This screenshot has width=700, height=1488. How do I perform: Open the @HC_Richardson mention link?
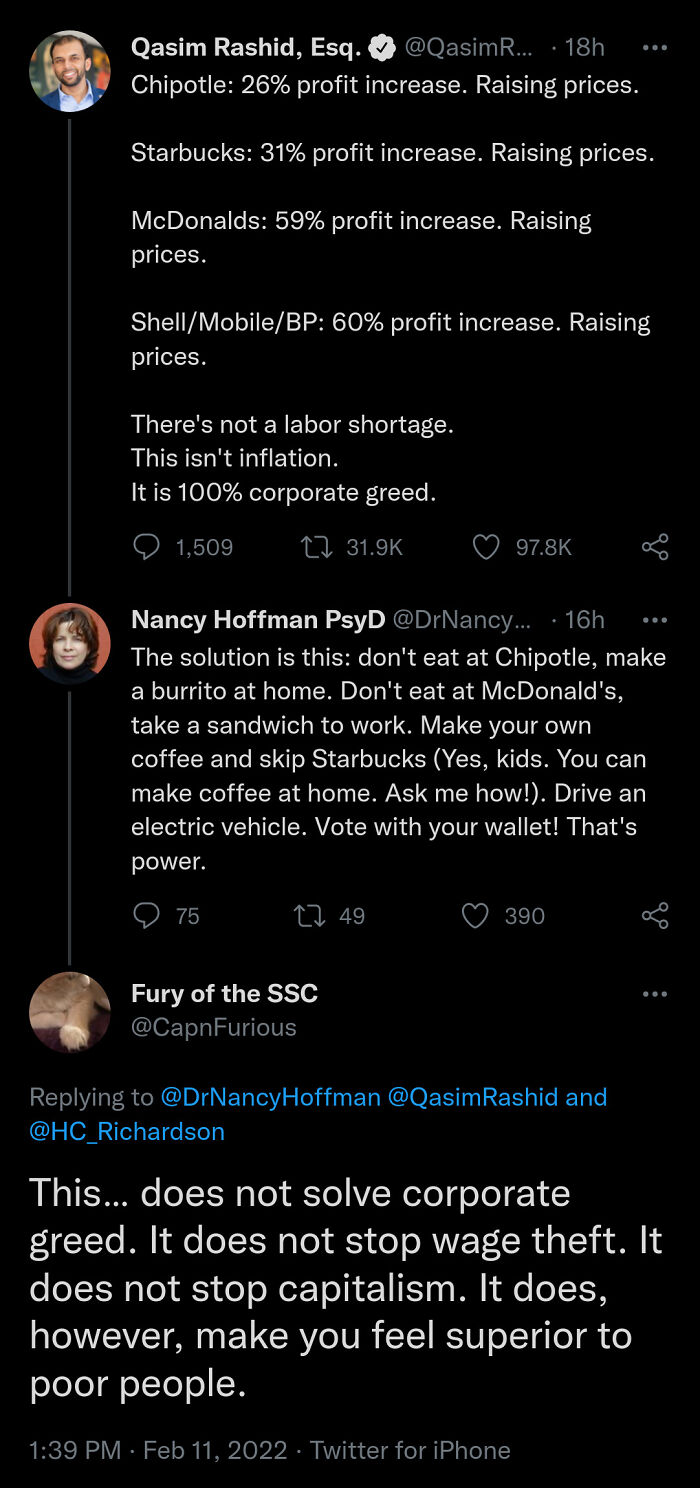point(127,1131)
